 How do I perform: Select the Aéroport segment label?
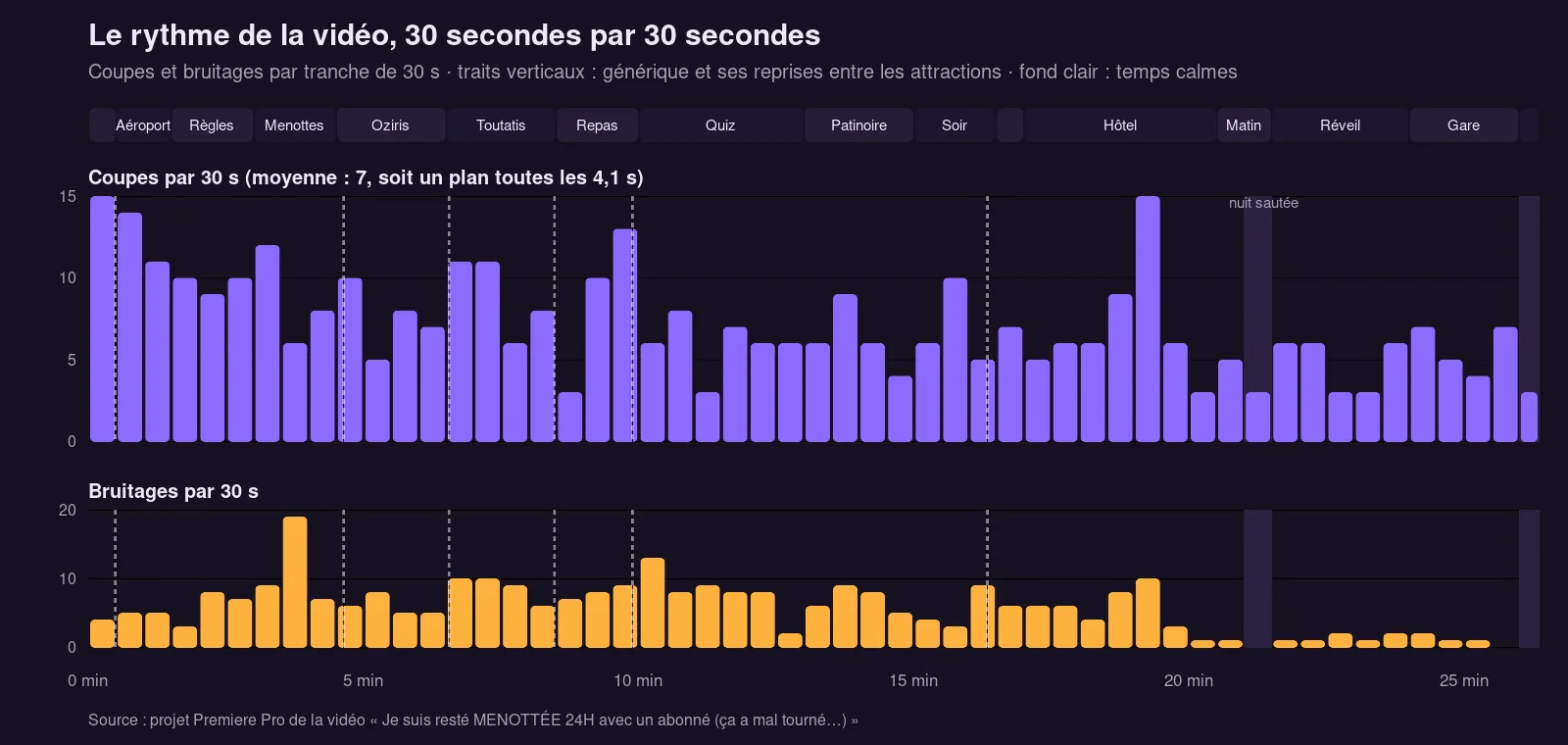click(x=143, y=125)
